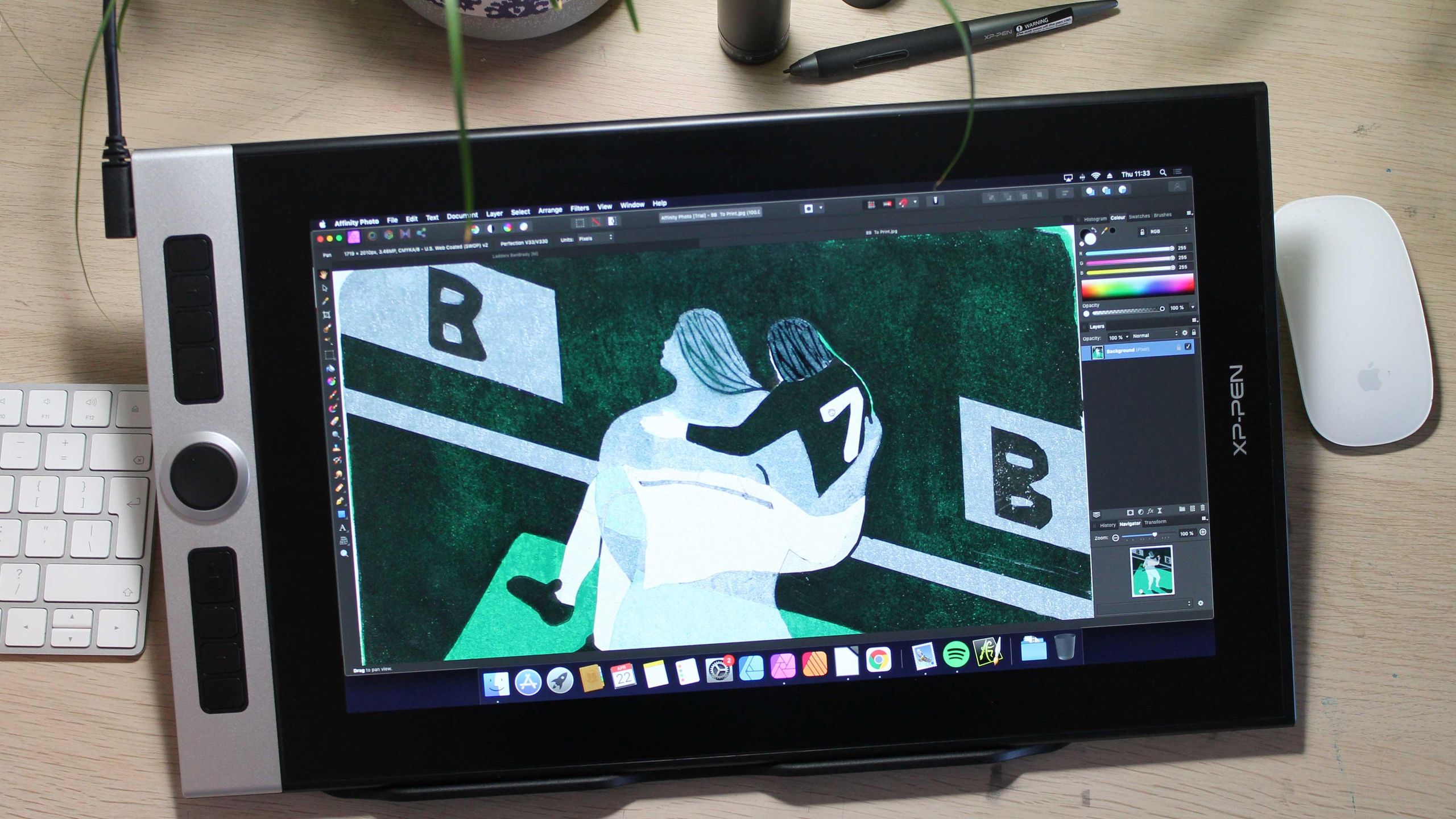The width and height of the screenshot is (1456, 819).
Task: Open the Filters menu
Action: click(579, 209)
